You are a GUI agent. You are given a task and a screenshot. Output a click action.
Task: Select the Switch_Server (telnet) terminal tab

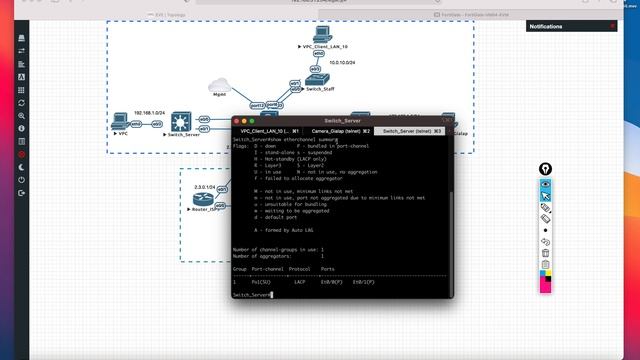410,131
